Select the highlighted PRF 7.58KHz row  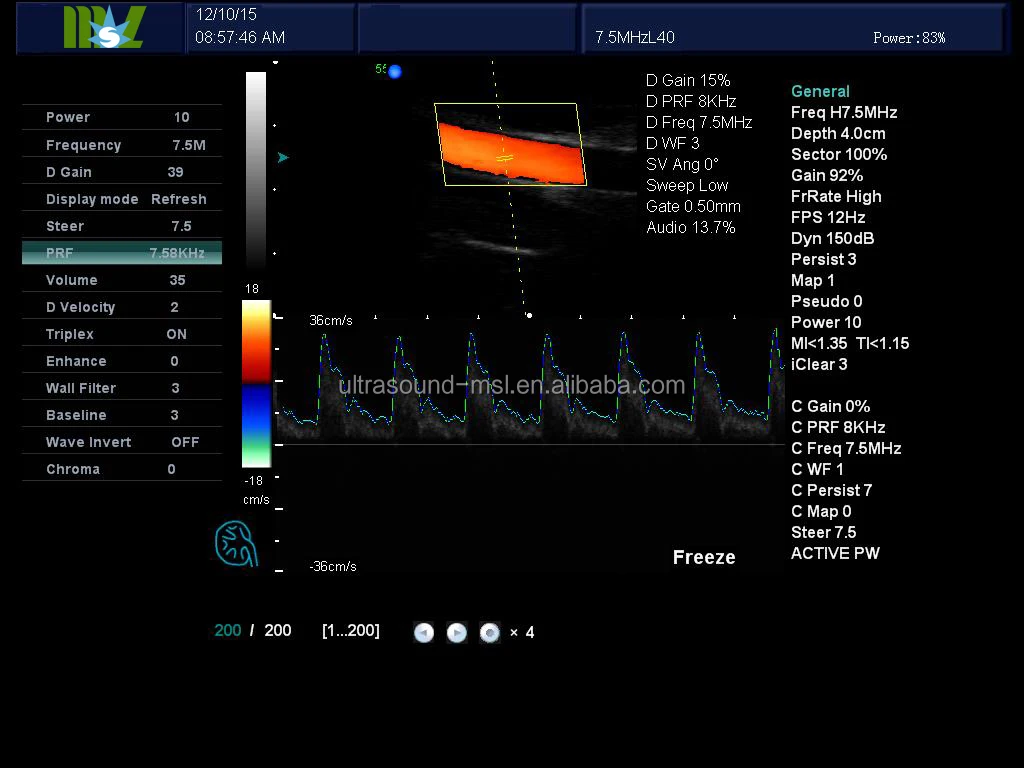[x=121, y=253]
